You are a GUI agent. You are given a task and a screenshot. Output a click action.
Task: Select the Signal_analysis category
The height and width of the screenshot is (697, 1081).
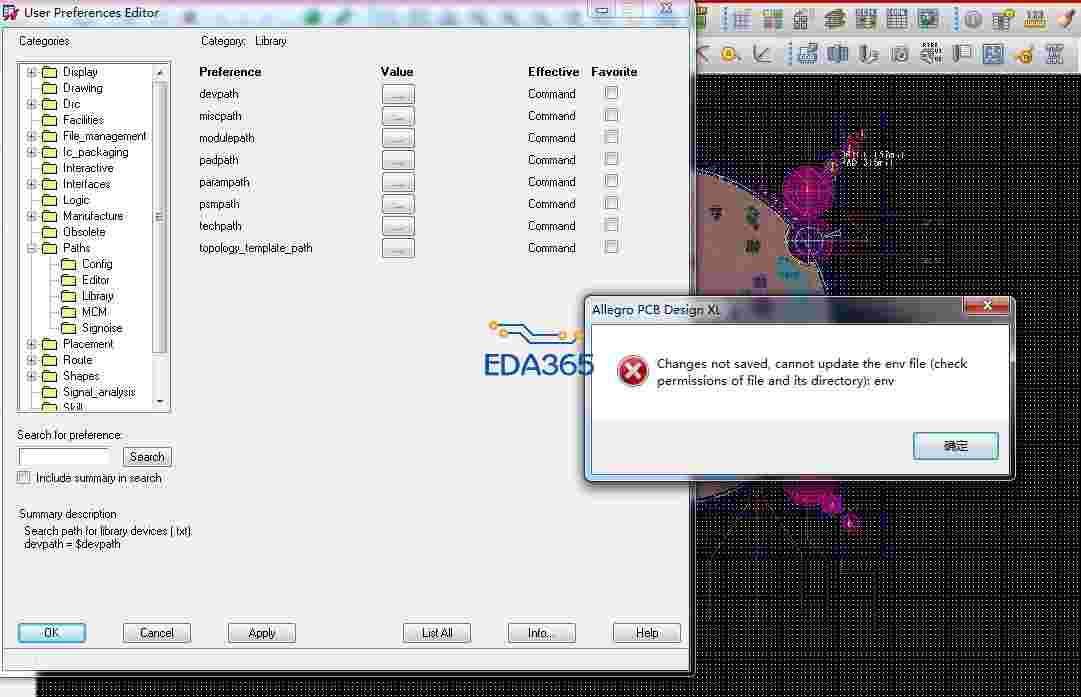99,392
